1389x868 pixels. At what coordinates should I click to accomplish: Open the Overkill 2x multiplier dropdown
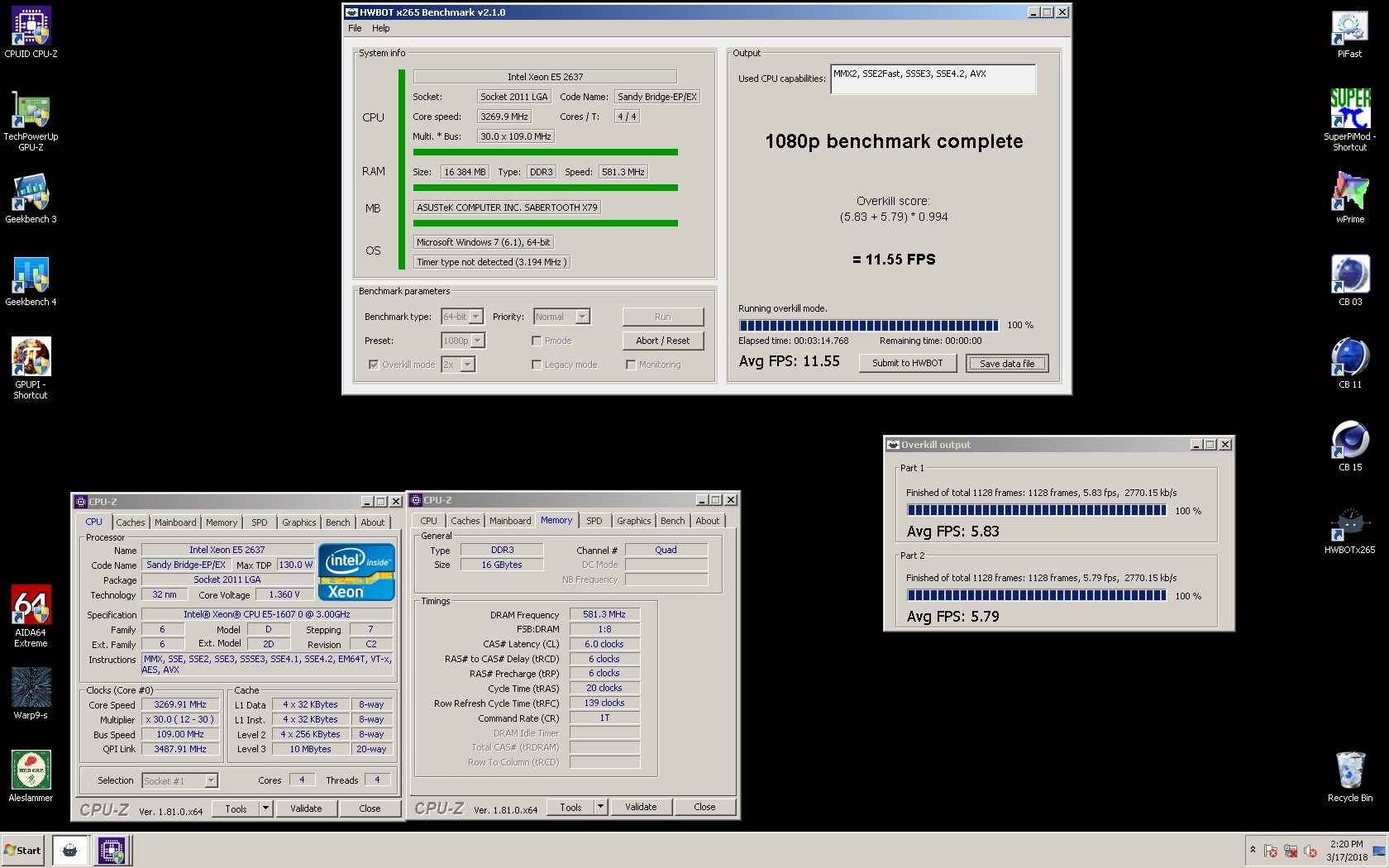(x=458, y=365)
